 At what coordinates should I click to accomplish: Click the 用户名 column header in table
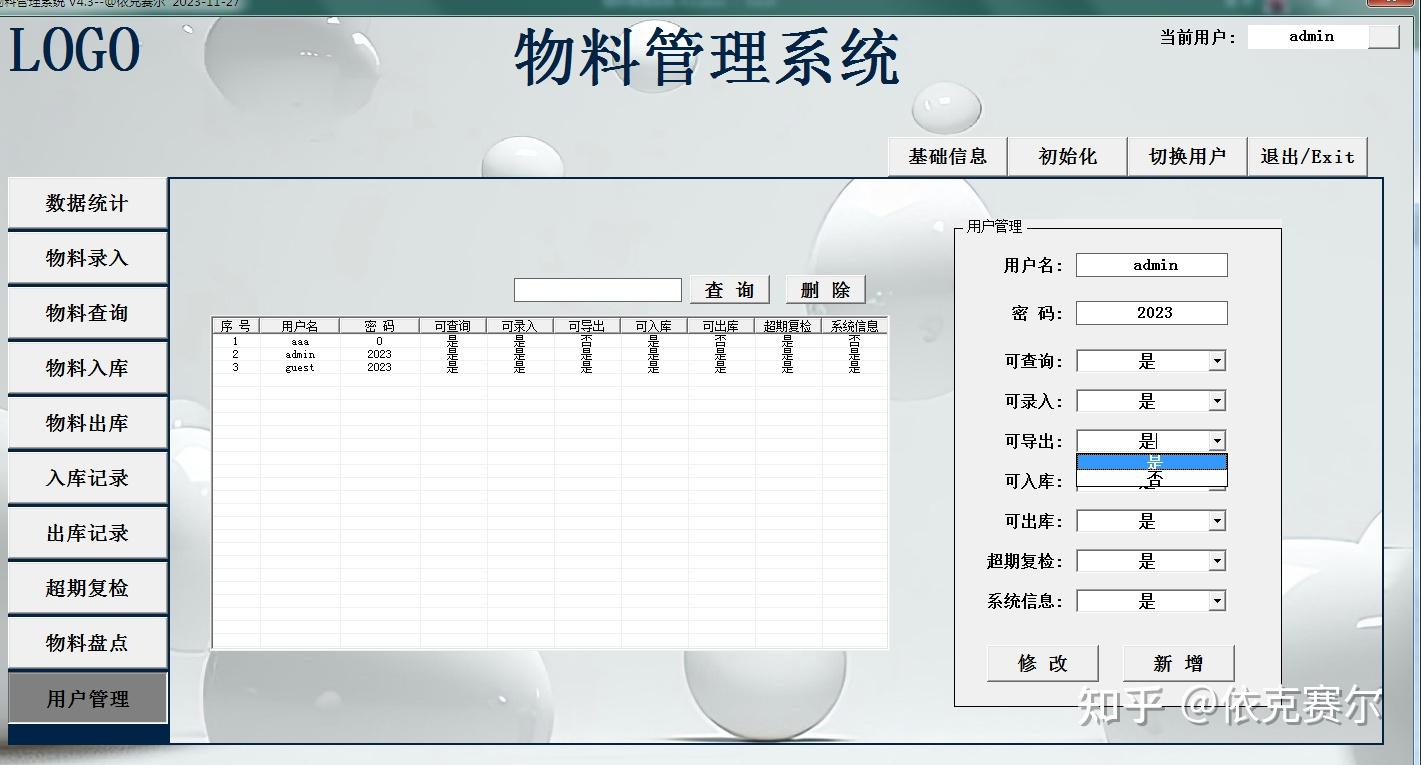pos(300,326)
